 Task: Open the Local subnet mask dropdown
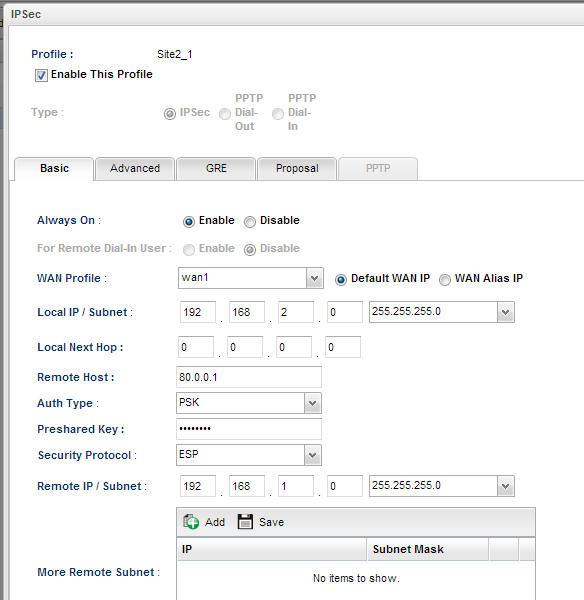pos(506,312)
